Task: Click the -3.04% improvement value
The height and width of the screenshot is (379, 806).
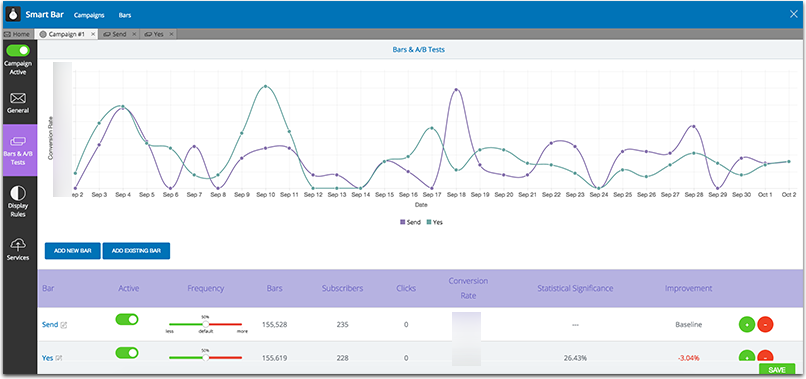Action: 688,358
